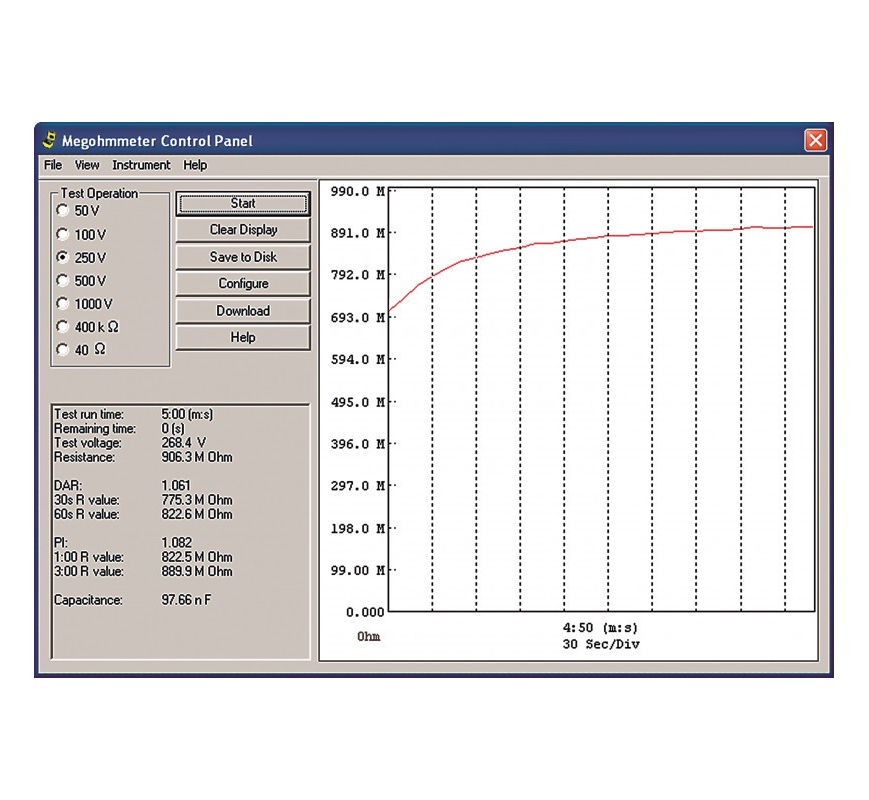Open the View menu

click(x=87, y=165)
